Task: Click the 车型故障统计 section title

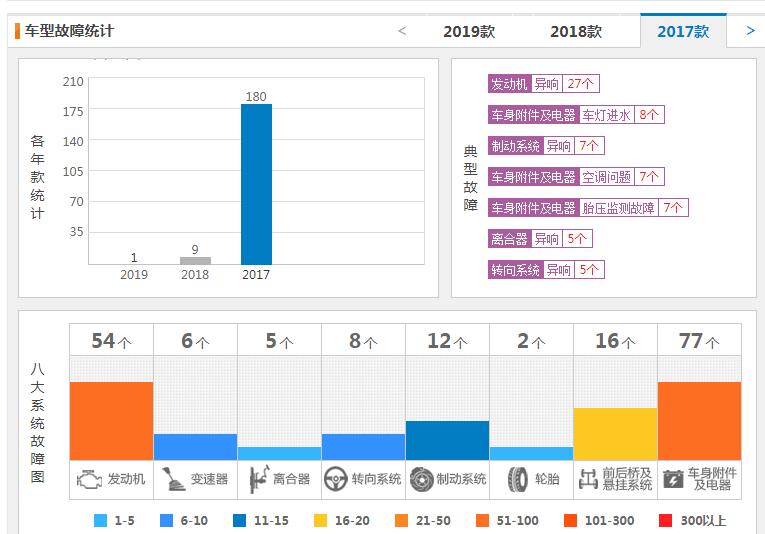Action: 69,31
